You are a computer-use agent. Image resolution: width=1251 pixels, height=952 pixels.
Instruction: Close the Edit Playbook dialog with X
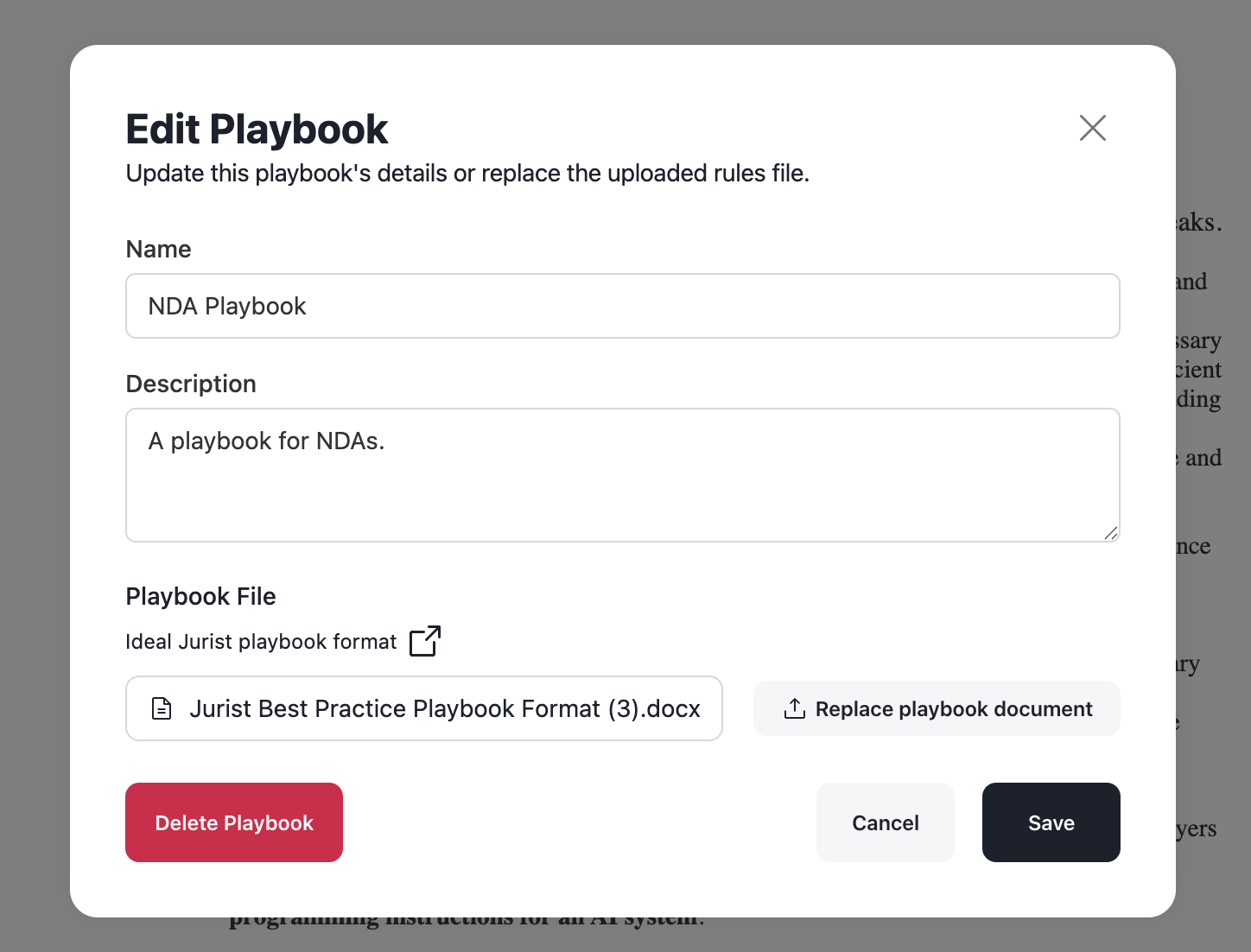pyautogui.click(x=1093, y=128)
